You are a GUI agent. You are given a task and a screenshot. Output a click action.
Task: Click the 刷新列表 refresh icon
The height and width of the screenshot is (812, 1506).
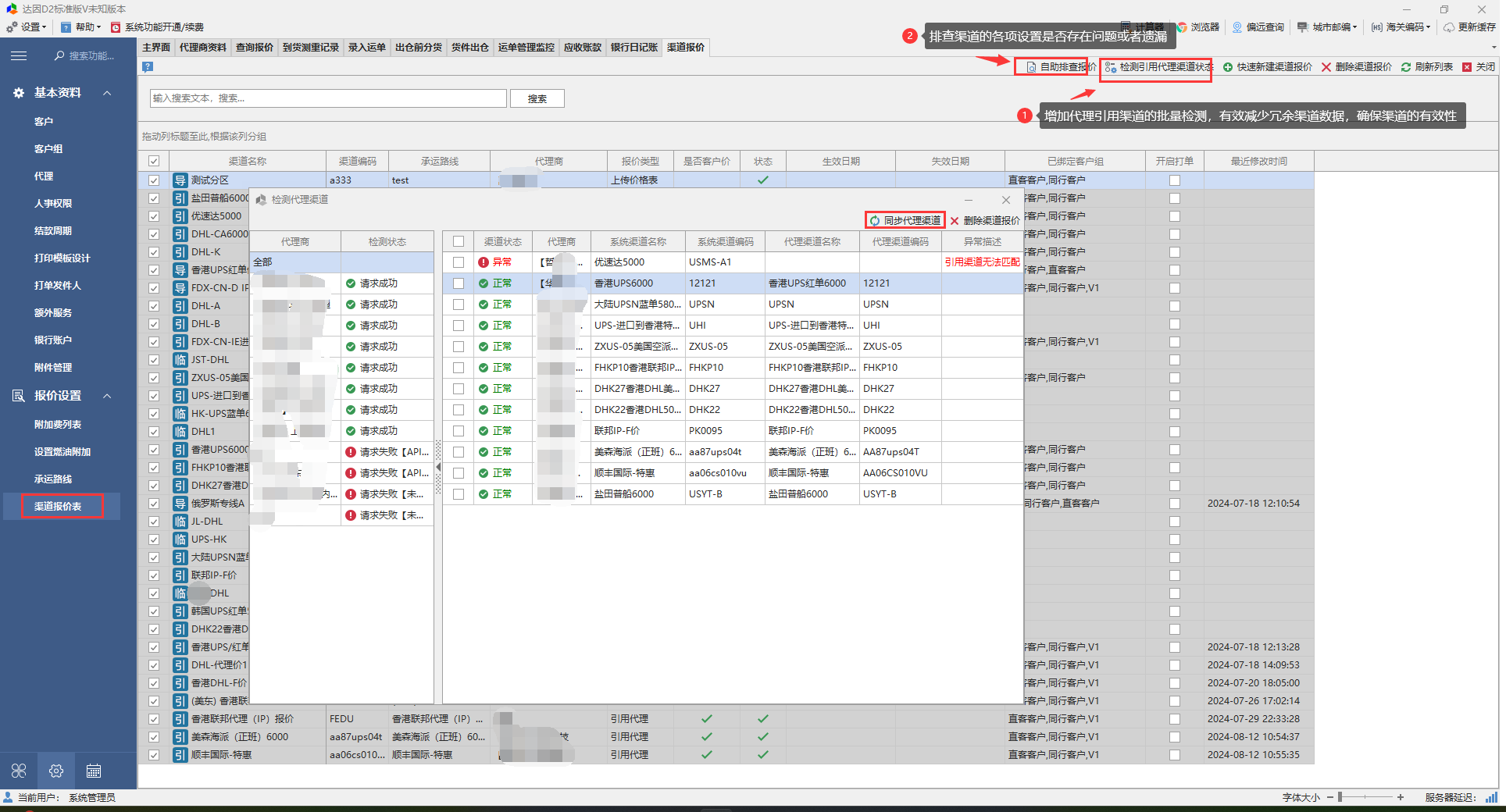click(x=1405, y=67)
